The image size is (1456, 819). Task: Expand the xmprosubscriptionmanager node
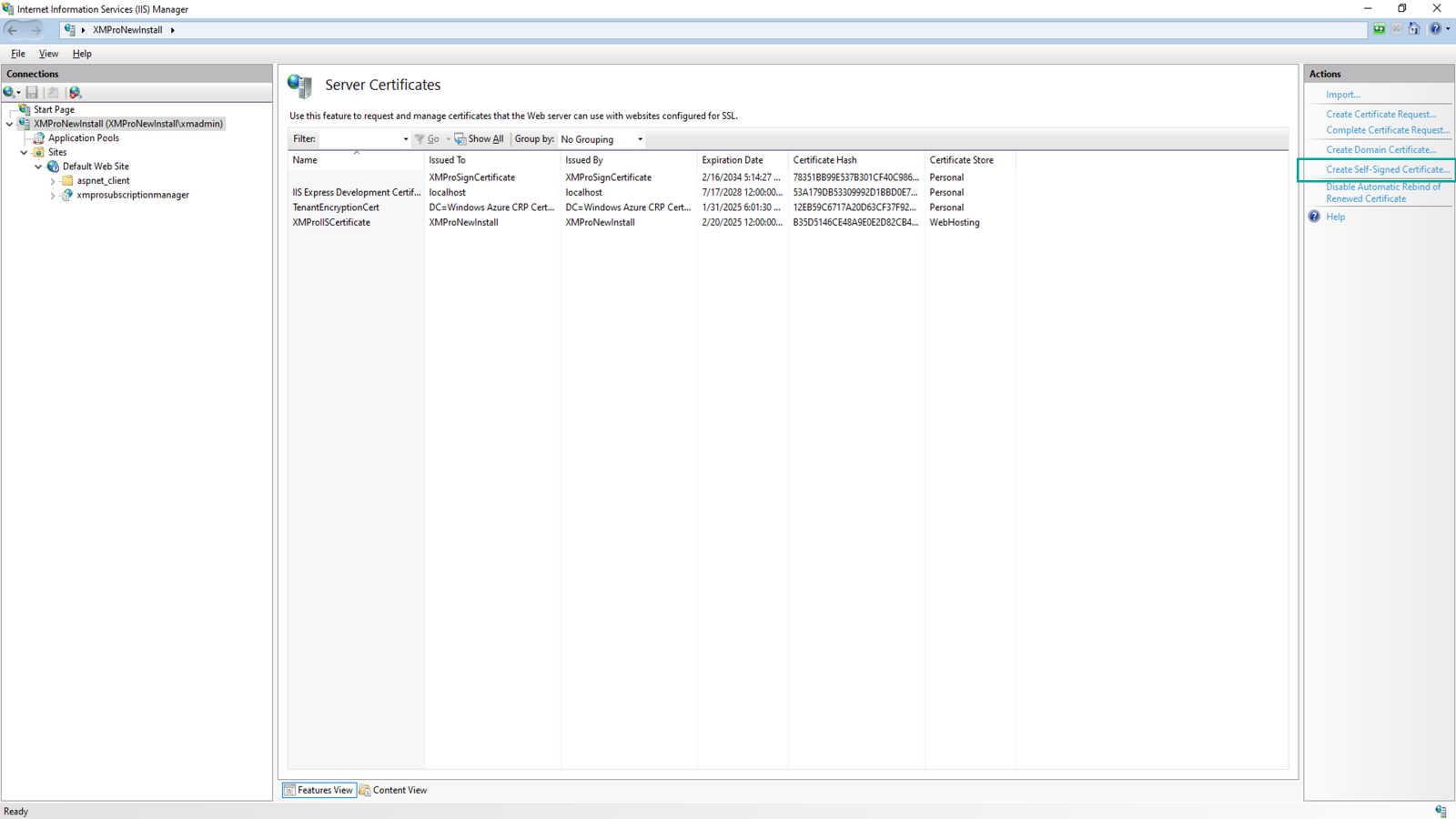(53, 195)
